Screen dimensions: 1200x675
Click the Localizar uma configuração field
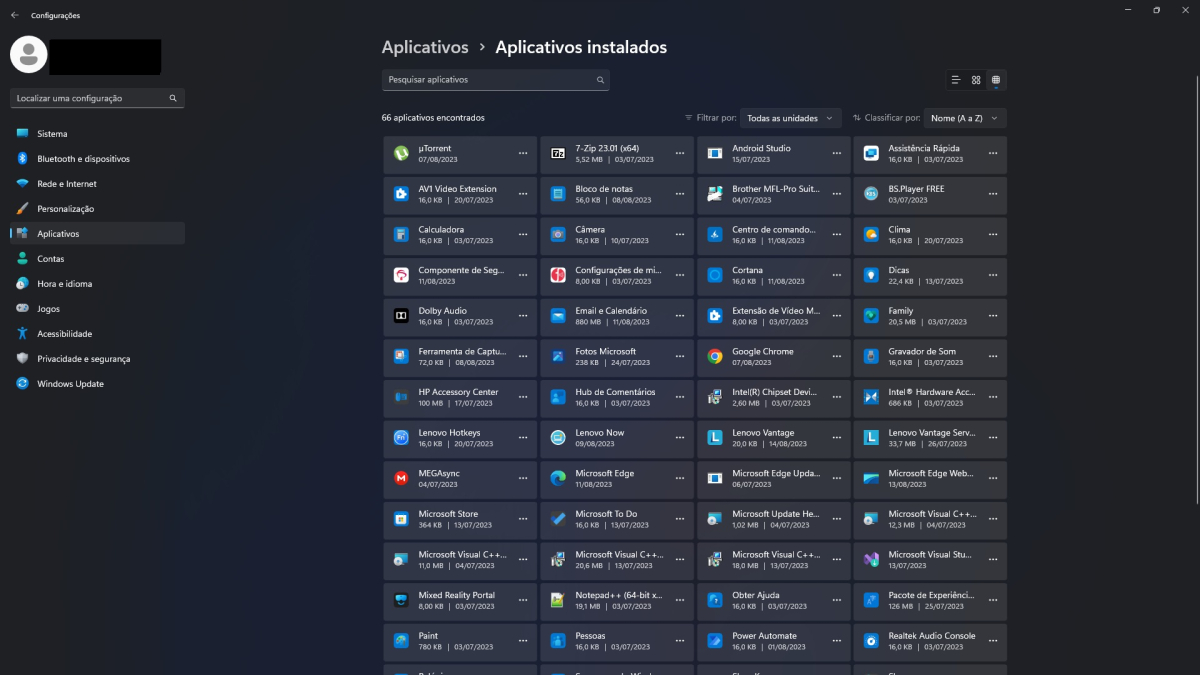97,99
